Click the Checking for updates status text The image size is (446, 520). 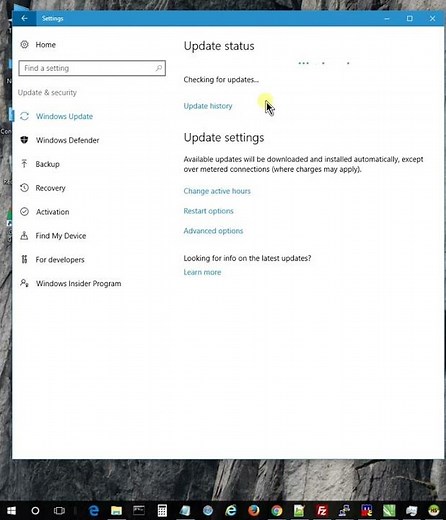click(221, 80)
